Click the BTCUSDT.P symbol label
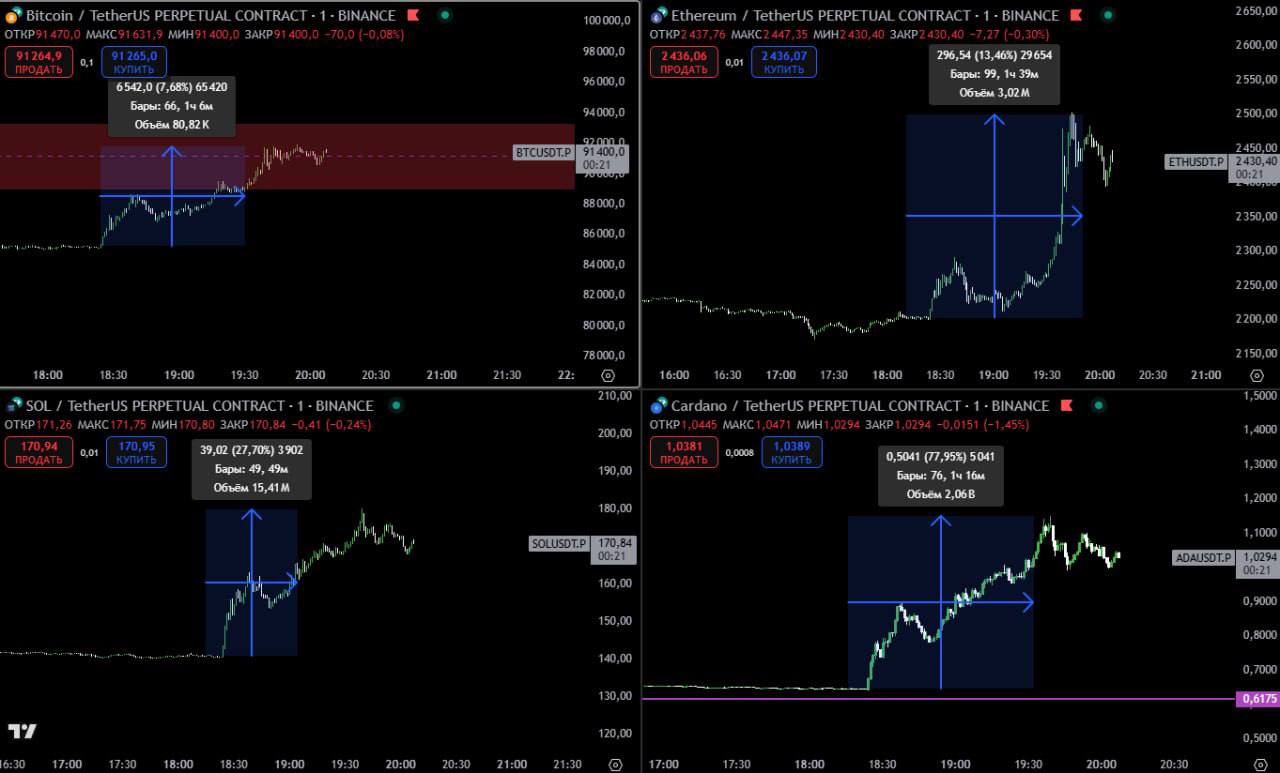This screenshot has height=773, width=1280. (x=543, y=152)
